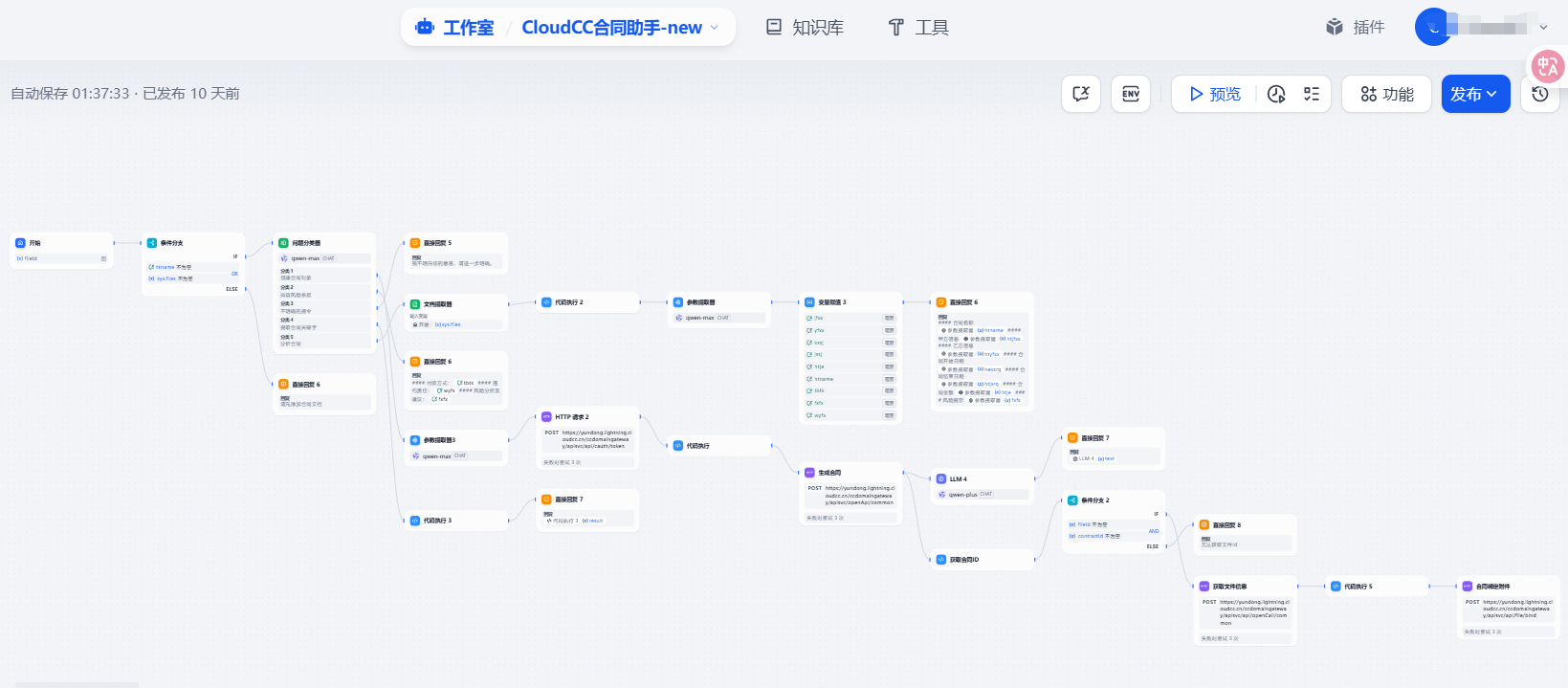Switch to the 知识库 tab

coord(805,28)
